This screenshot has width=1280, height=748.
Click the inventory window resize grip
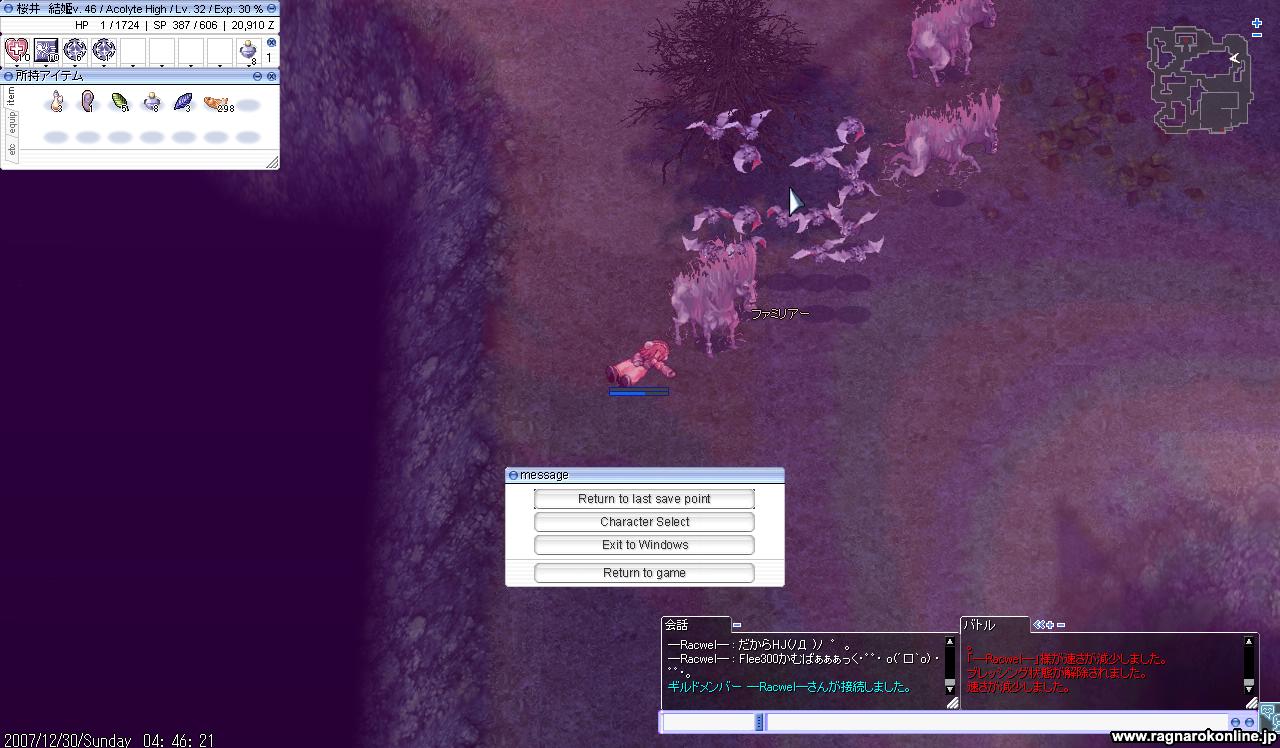pyautogui.click(x=272, y=162)
